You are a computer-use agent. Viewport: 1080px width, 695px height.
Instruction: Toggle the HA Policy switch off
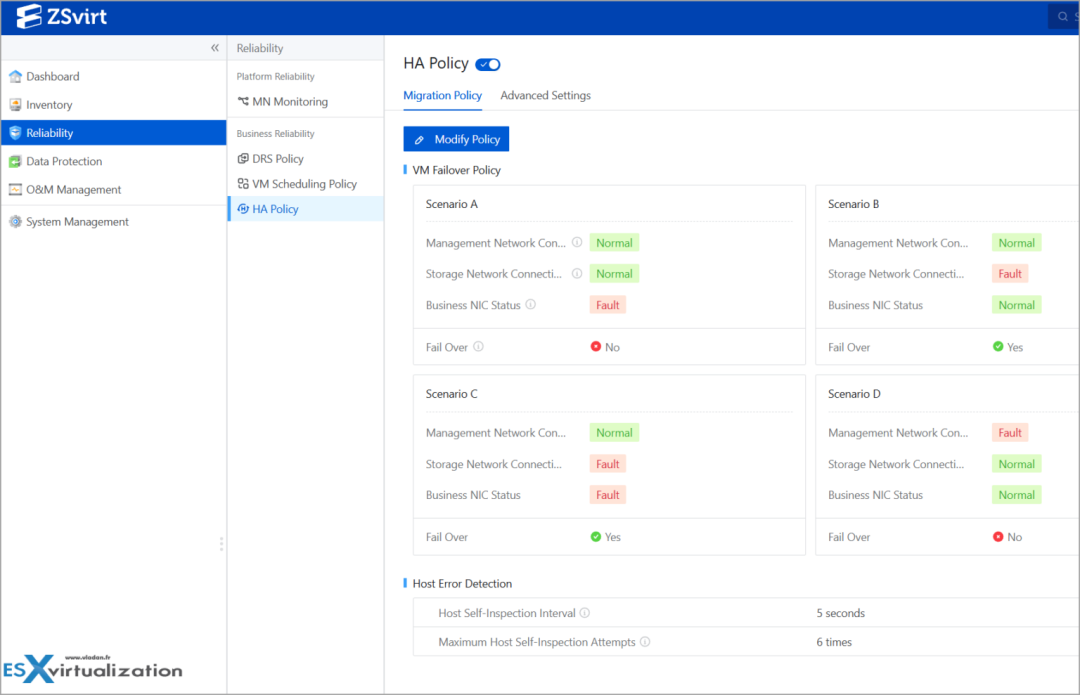pos(488,64)
